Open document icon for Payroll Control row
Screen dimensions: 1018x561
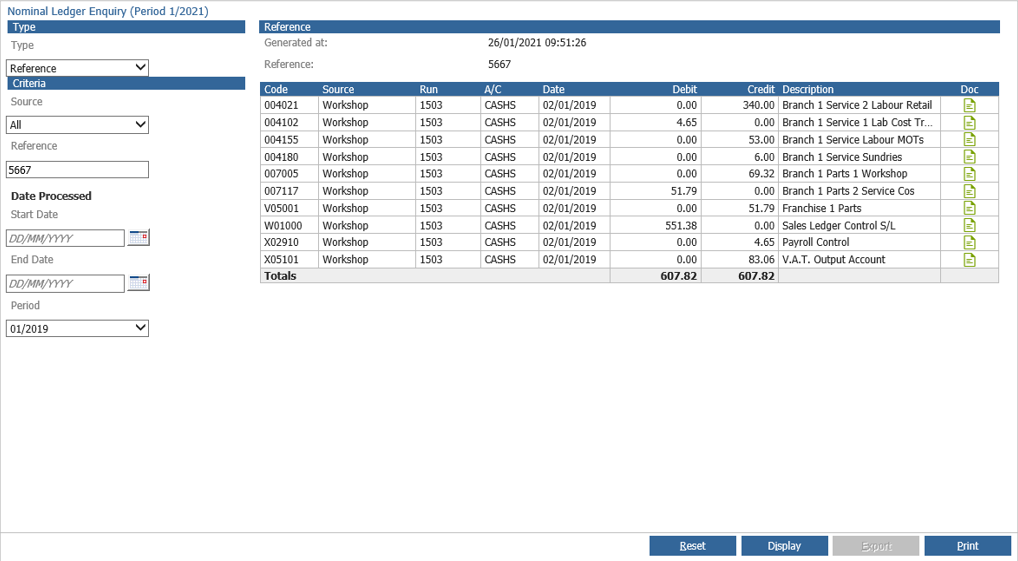pyautogui.click(x=969, y=242)
